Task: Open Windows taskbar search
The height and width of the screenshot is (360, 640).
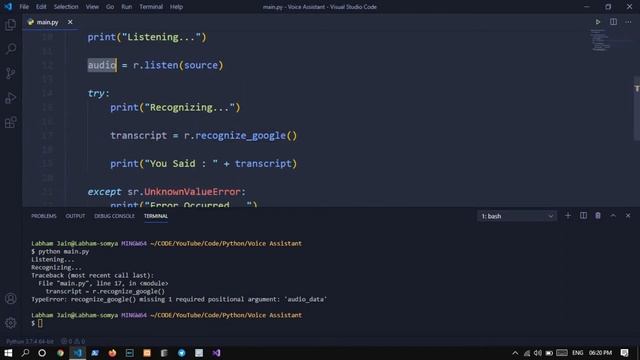Action: point(25,353)
